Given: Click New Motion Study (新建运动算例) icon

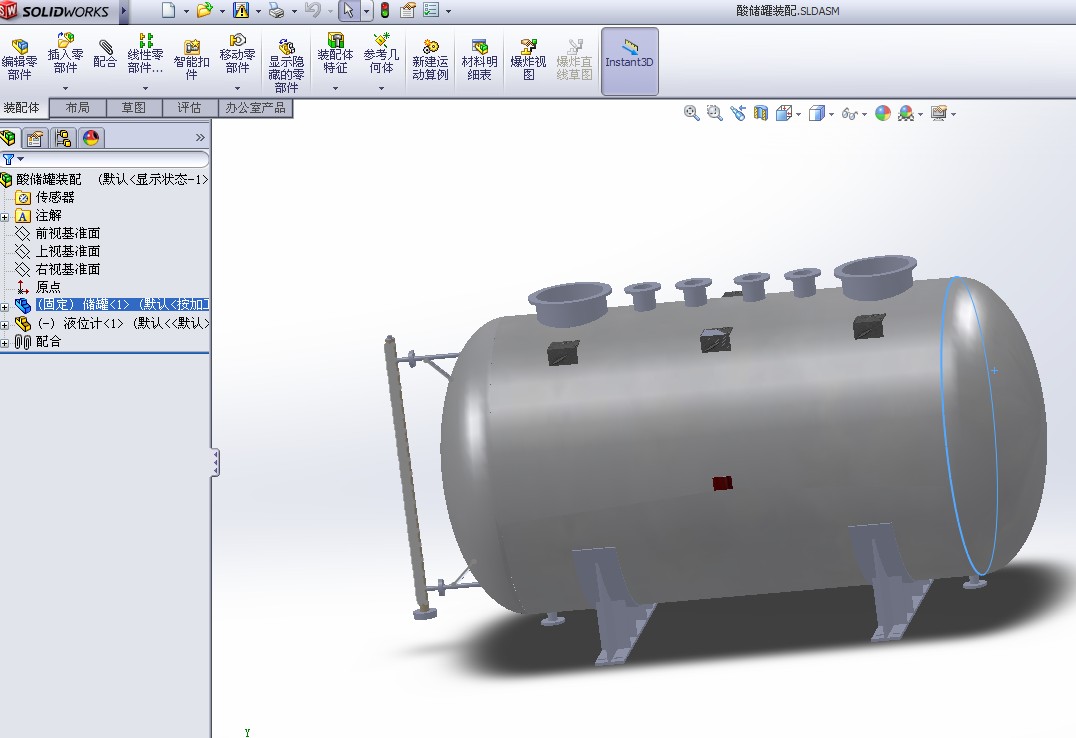Looking at the screenshot, I should point(430,60).
